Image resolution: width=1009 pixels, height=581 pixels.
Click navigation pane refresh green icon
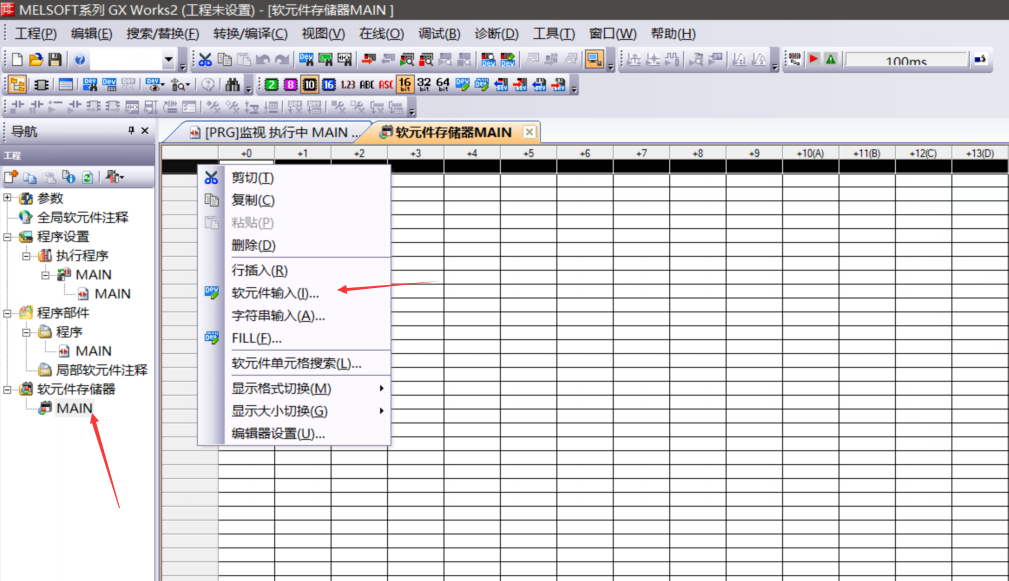(88, 177)
